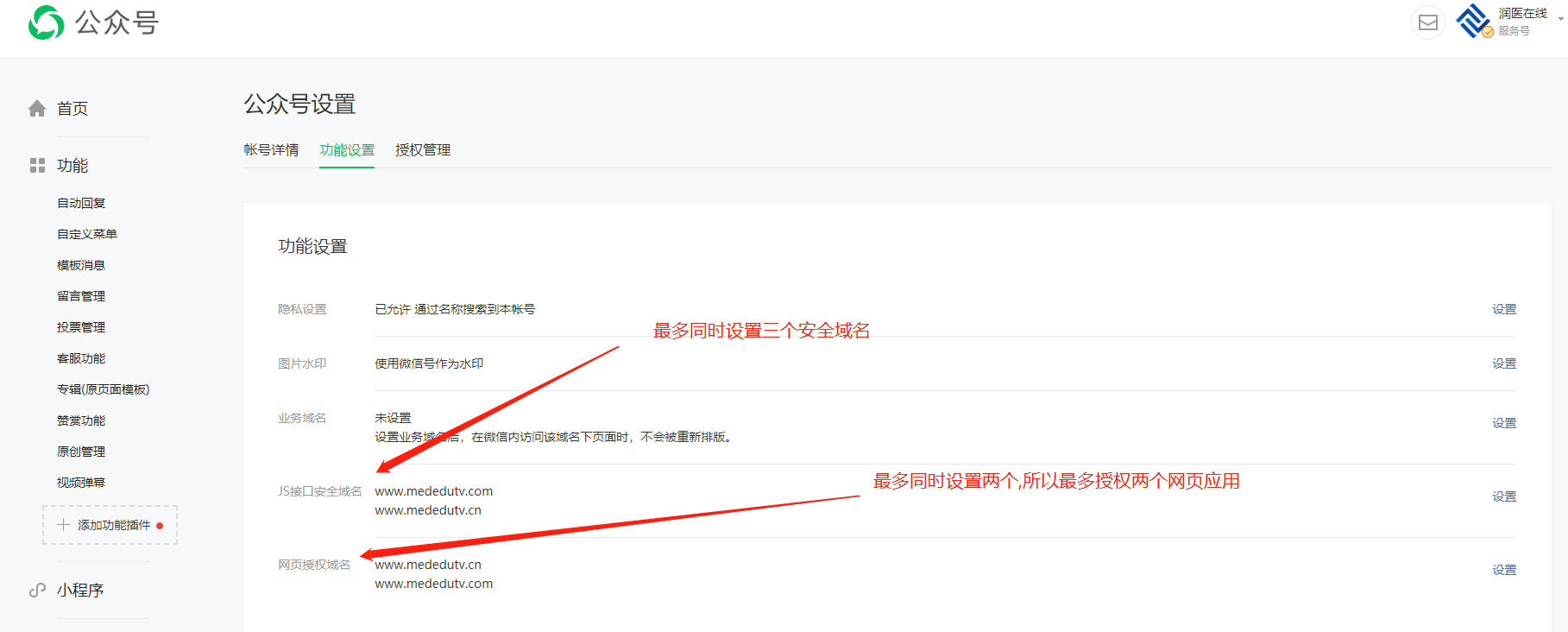Switch to the 功能设置 tab
Screen dimensions: 1568x632
[347, 149]
